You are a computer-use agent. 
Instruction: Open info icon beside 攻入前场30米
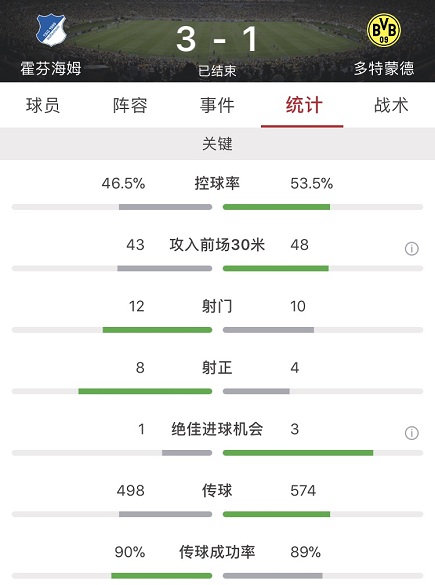[411, 248]
